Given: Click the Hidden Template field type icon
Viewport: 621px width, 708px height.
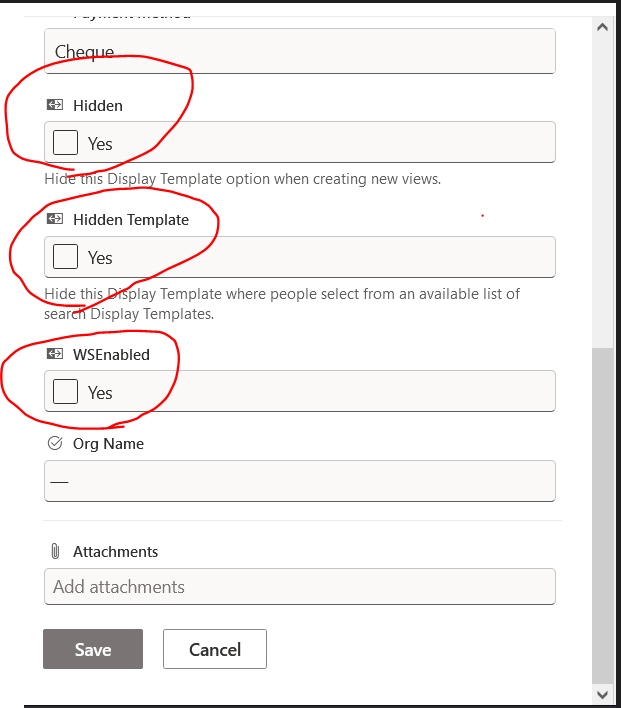Looking at the screenshot, I should tap(55, 219).
